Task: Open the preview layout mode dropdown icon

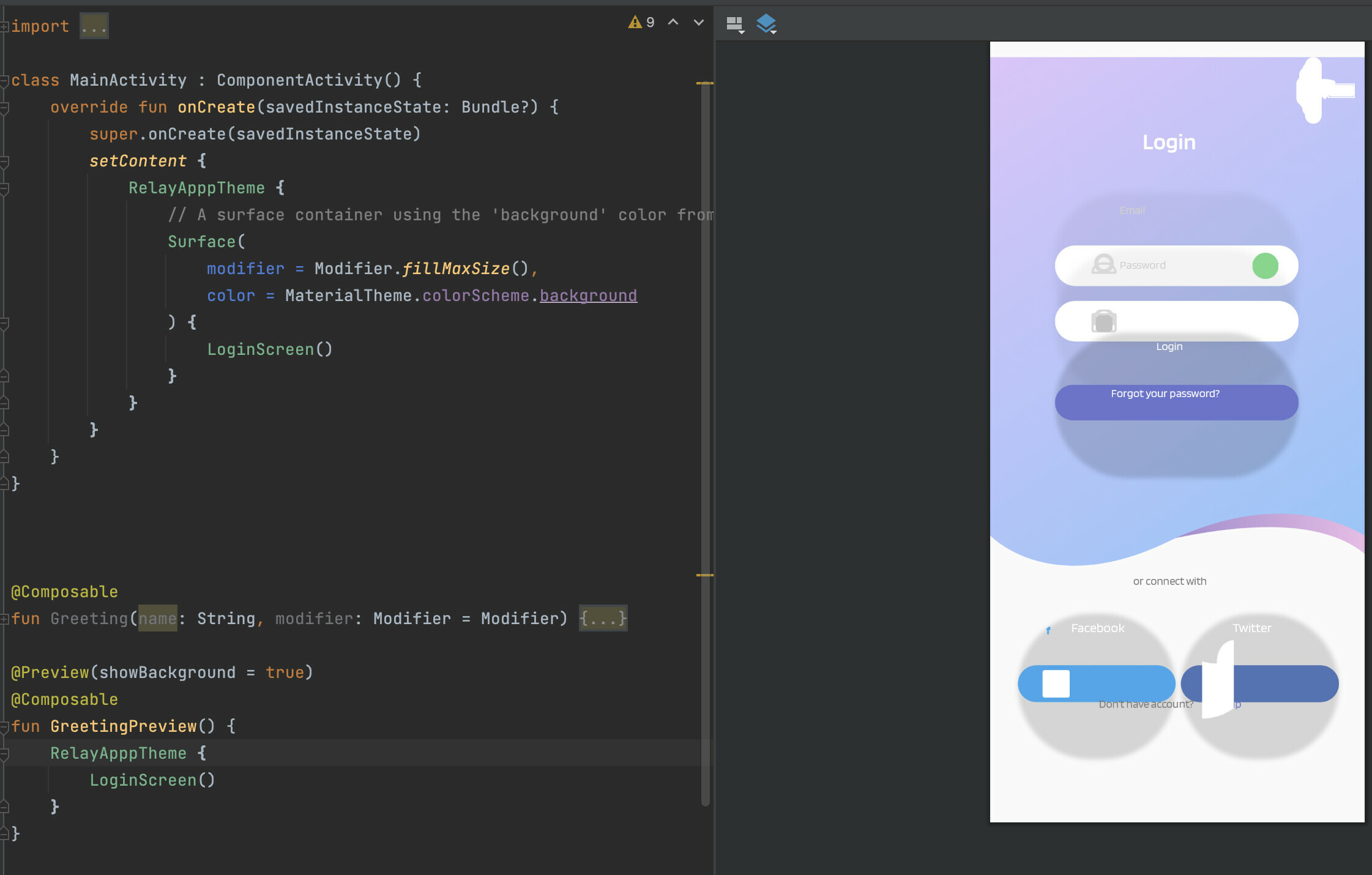Action: coord(735,24)
